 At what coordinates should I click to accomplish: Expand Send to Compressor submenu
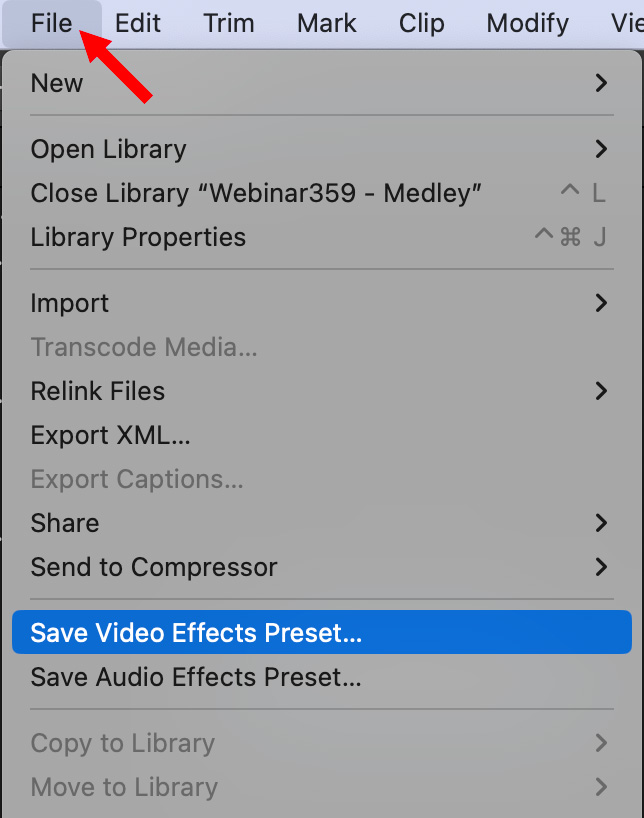point(154,567)
